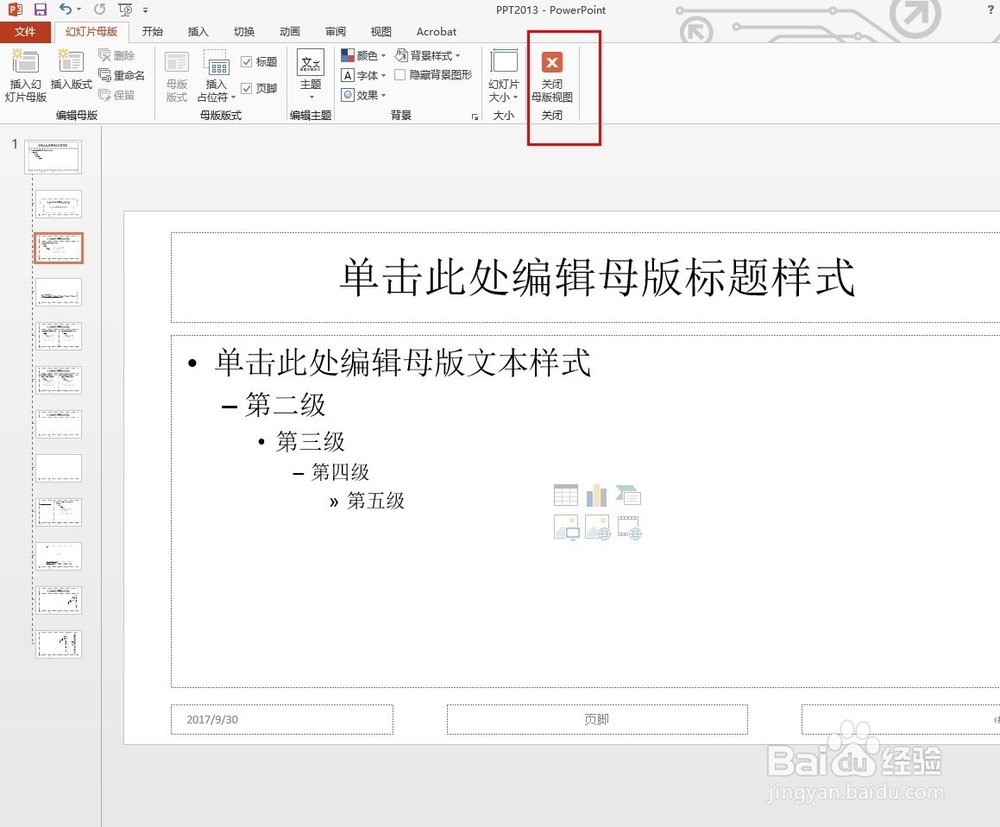Open Help question mark icon
The height and width of the screenshot is (827, 1000).
(990, 10)
